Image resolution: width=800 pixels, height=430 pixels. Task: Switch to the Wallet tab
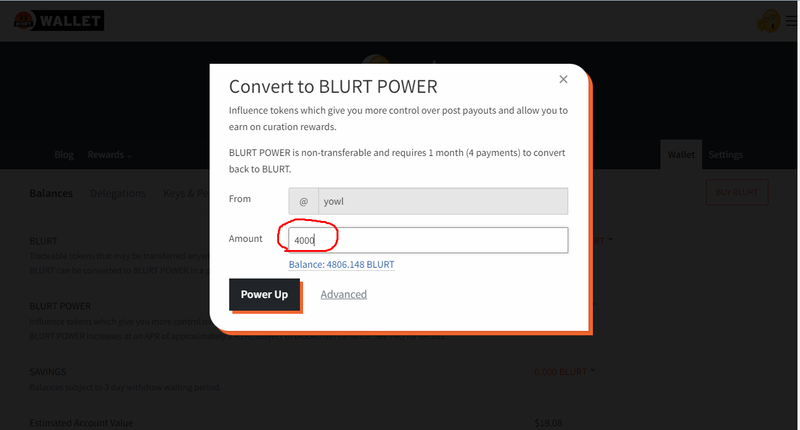click(x=680, y=155)
